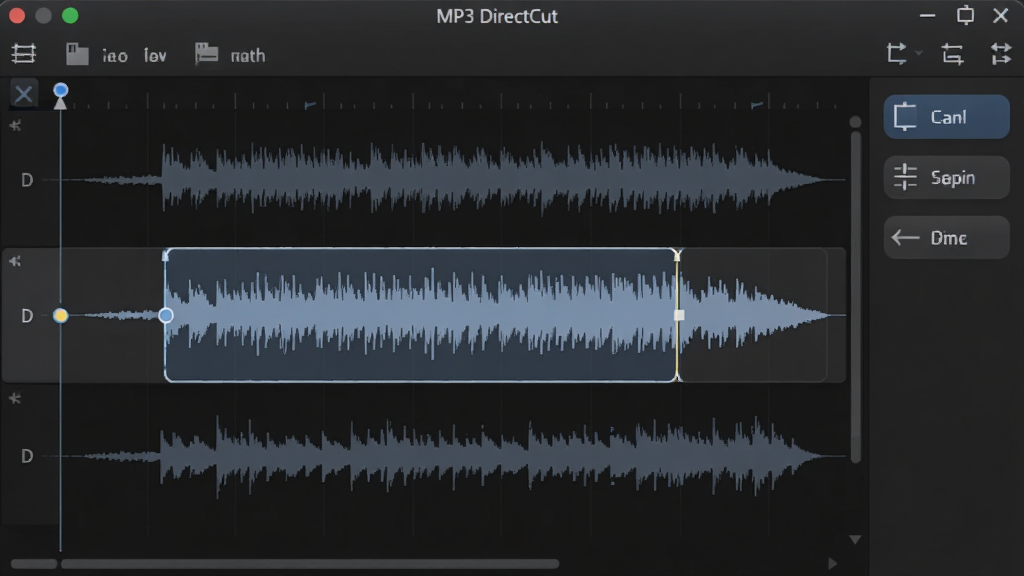
Task: Click the scroll-right arrow of the horizontal scrollbar
Action: (832, 563)
